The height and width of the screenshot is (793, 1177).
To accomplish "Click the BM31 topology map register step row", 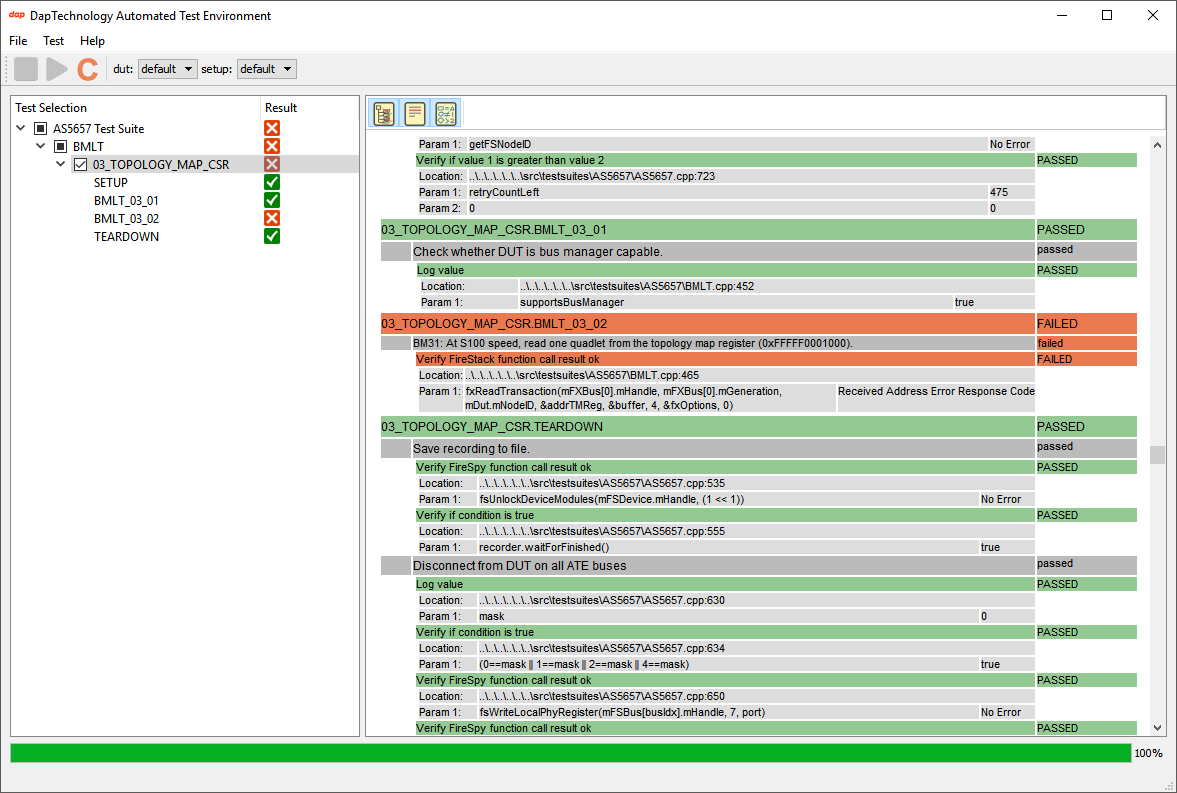I will [723, 343].
